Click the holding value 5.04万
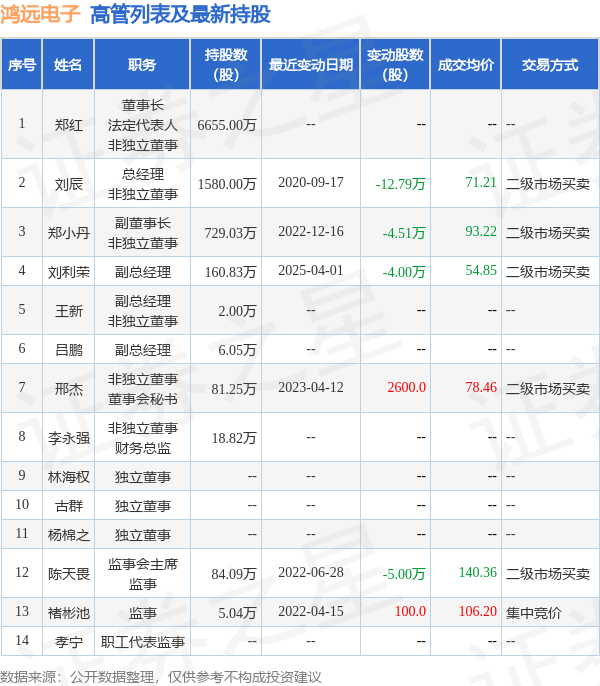 pos(237,613)
